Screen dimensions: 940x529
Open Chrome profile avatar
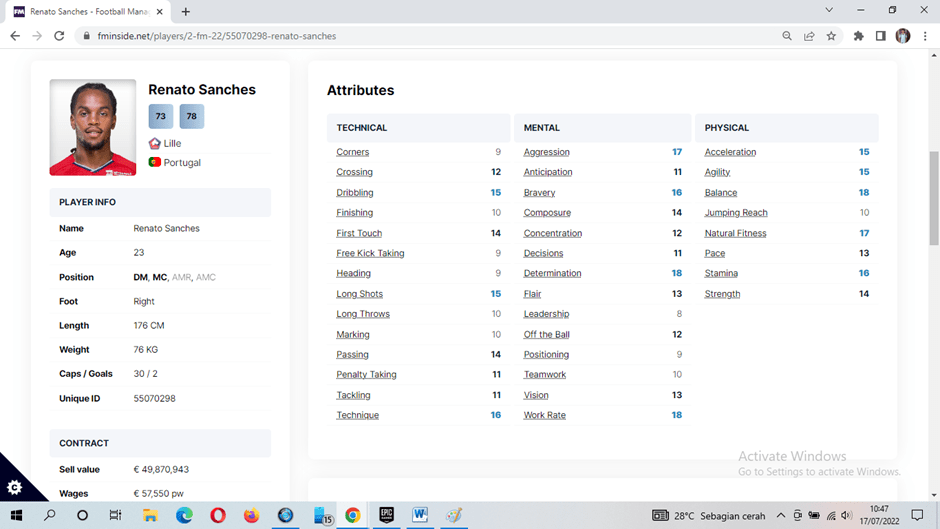[x=903, y=36]
